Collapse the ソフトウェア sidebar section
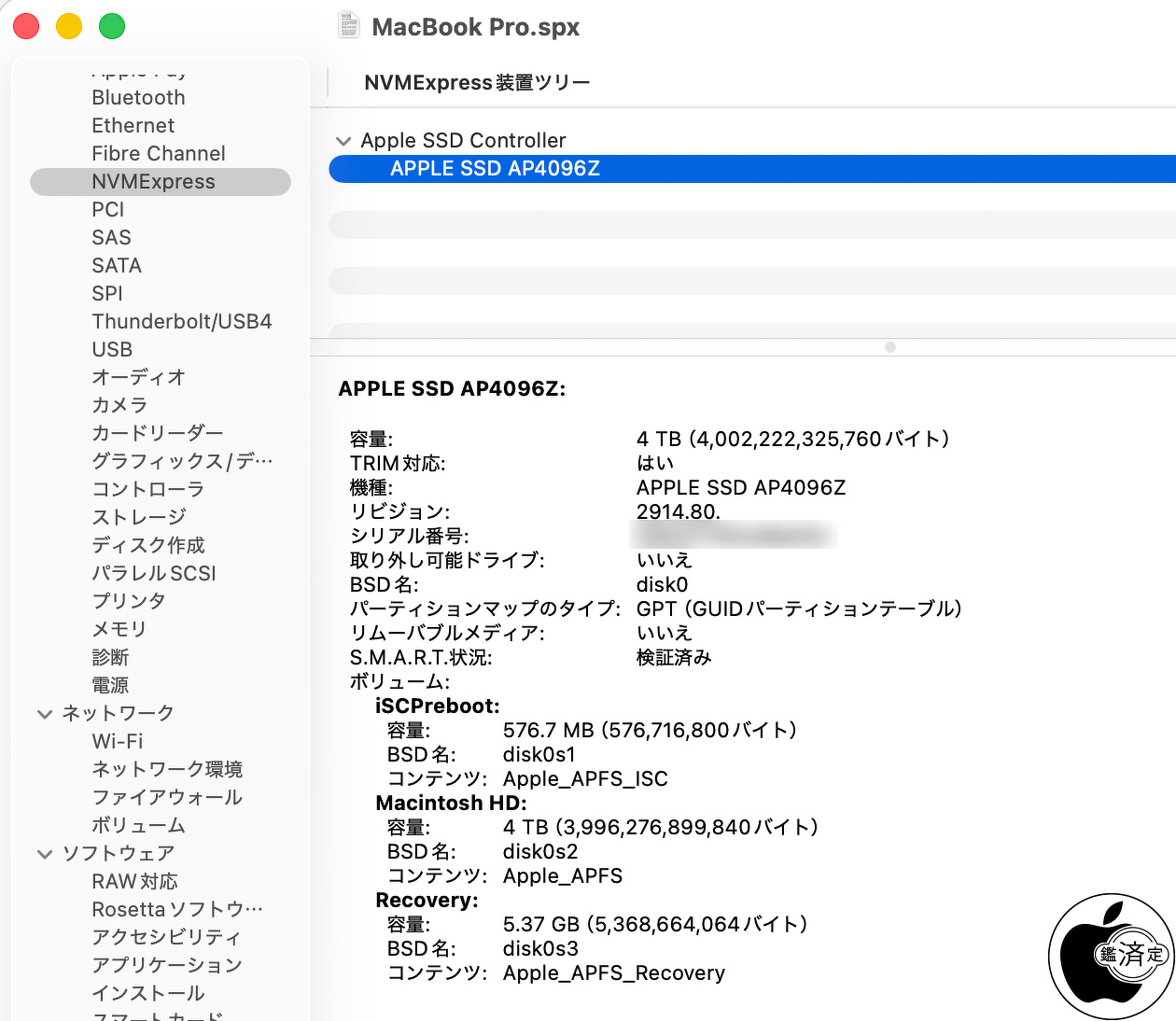The width and height of the screenshot is (1176, 1021). tap(45, 854)
